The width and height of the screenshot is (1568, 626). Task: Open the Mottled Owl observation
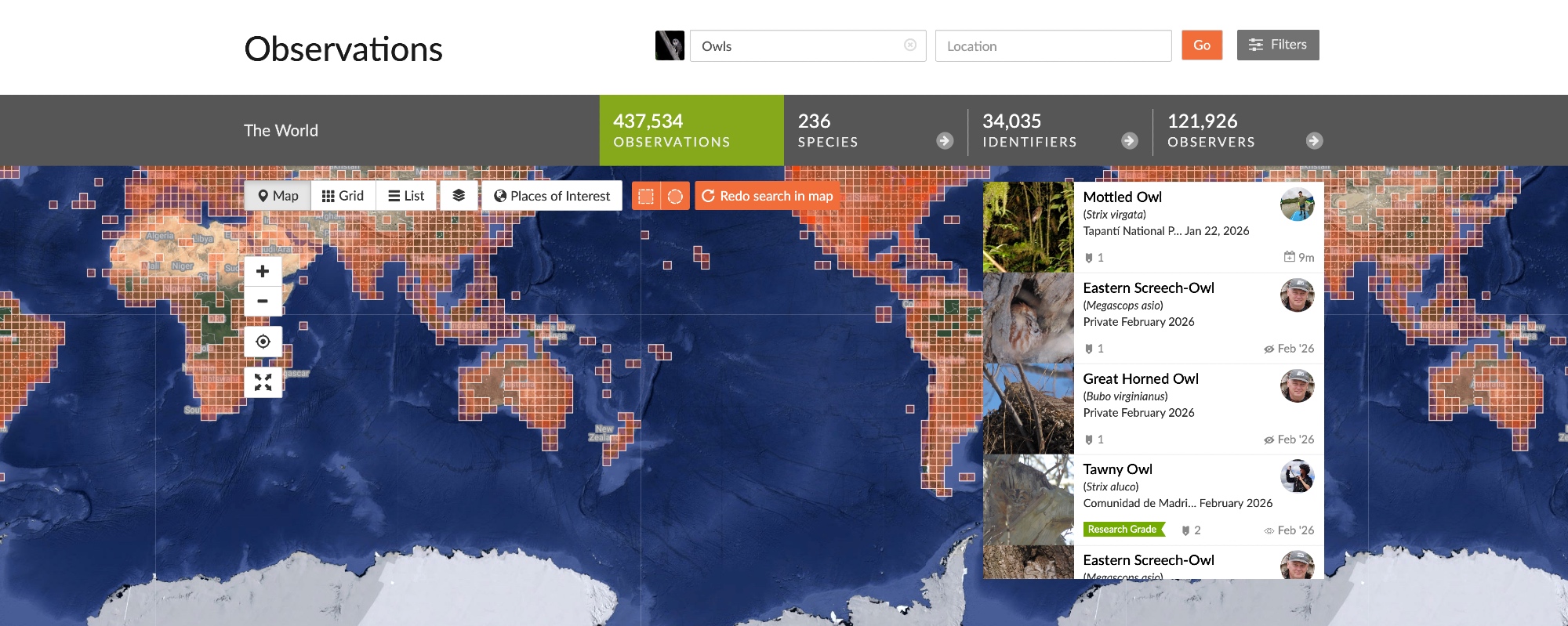(x=1122, y=197)
